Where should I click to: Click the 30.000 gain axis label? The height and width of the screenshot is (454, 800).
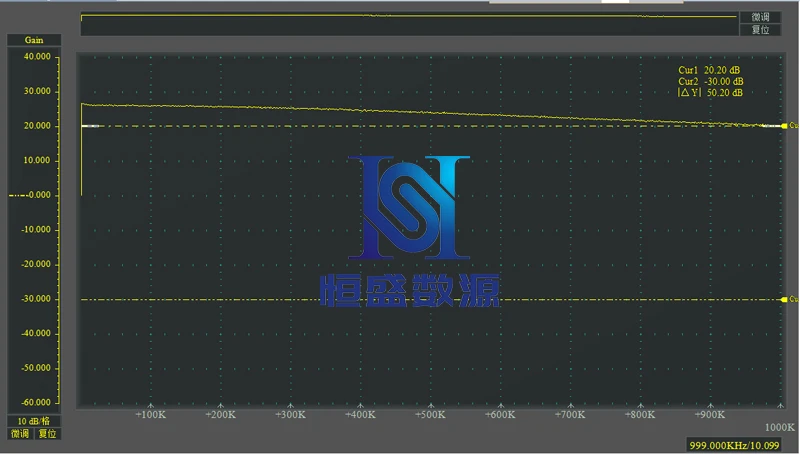pyautogui.click(x=37, y=91)
